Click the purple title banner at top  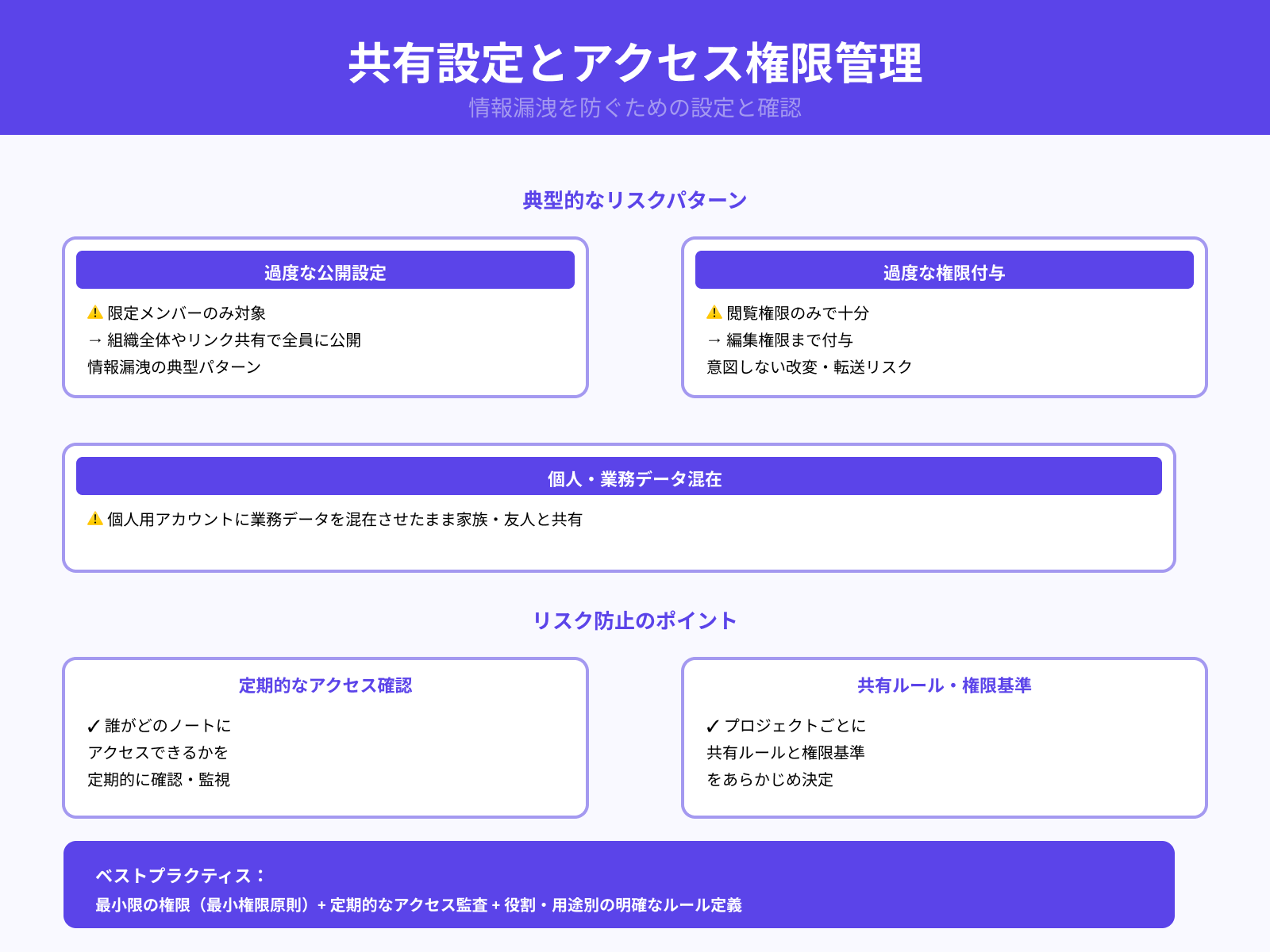coord(635,68)
